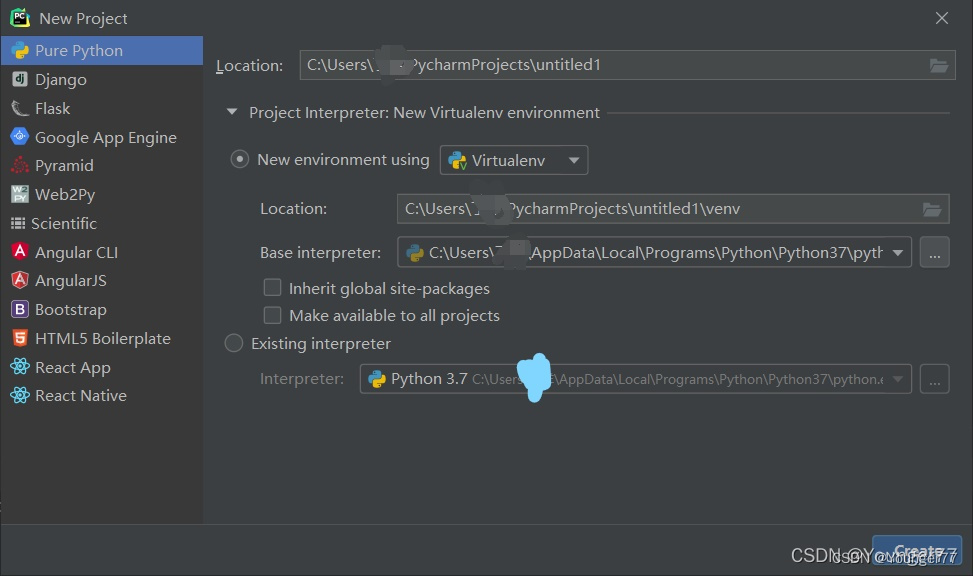Select Google App Engine label
This screenshot has height=576, width=973.
[106, 138]
